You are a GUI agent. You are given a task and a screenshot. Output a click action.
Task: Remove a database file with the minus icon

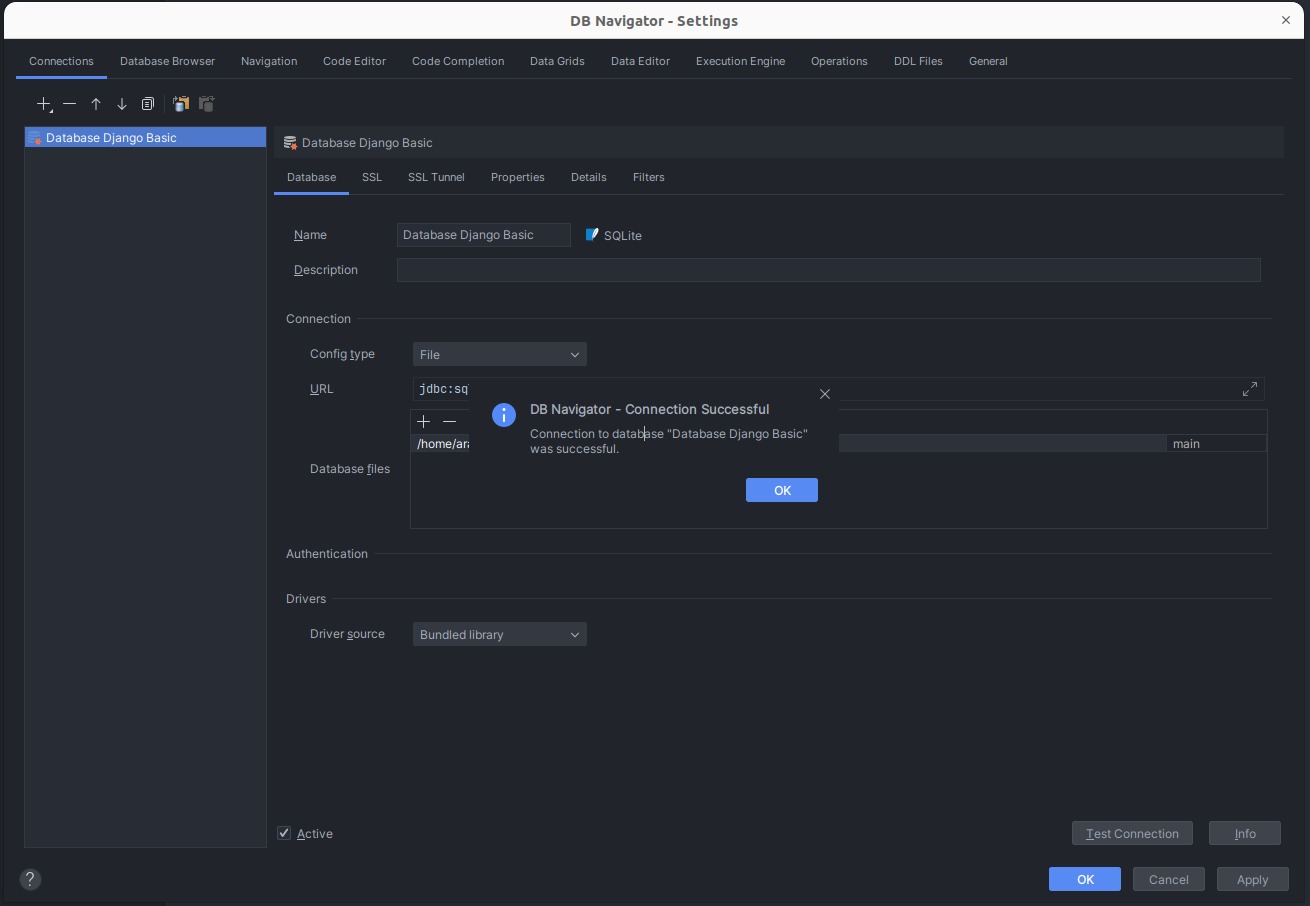coord(450,422)
